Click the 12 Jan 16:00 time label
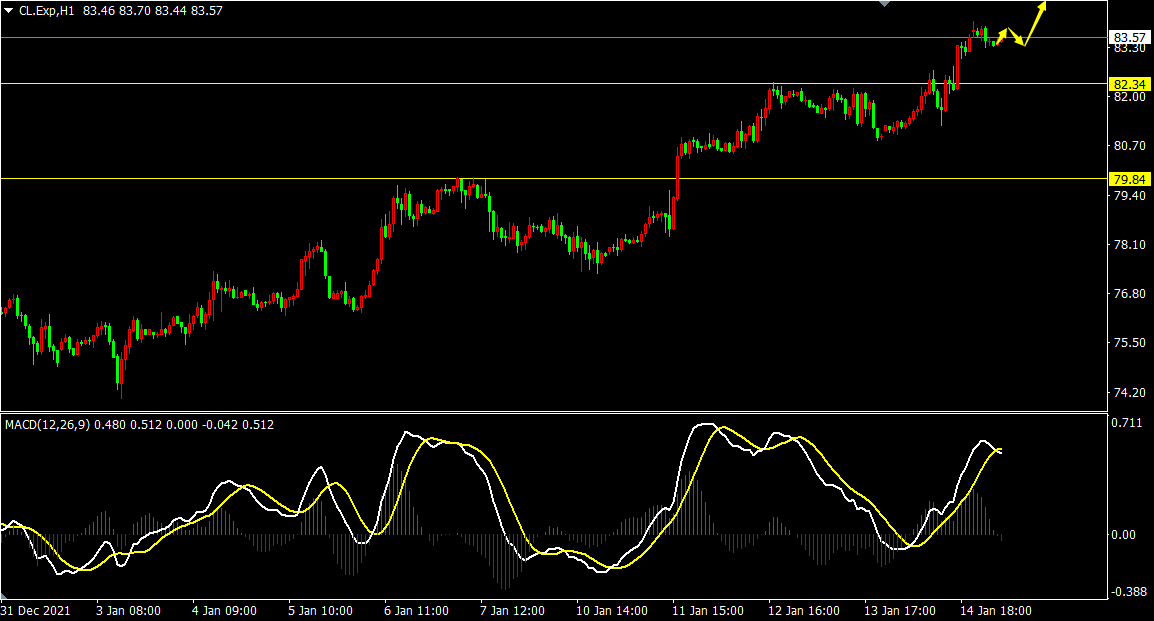The height and width of the screenshot is (621, 1154). pos(804,611)
